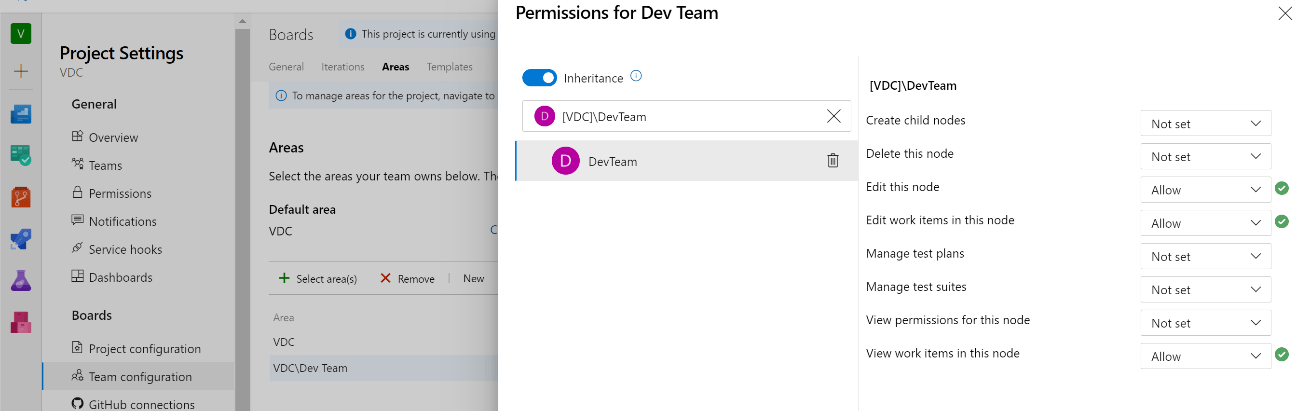Image resolution: width=1310 pixels, height=411 pixels.
Task: Delete DevTeam using the trash icon
Action: coord(833,161)
